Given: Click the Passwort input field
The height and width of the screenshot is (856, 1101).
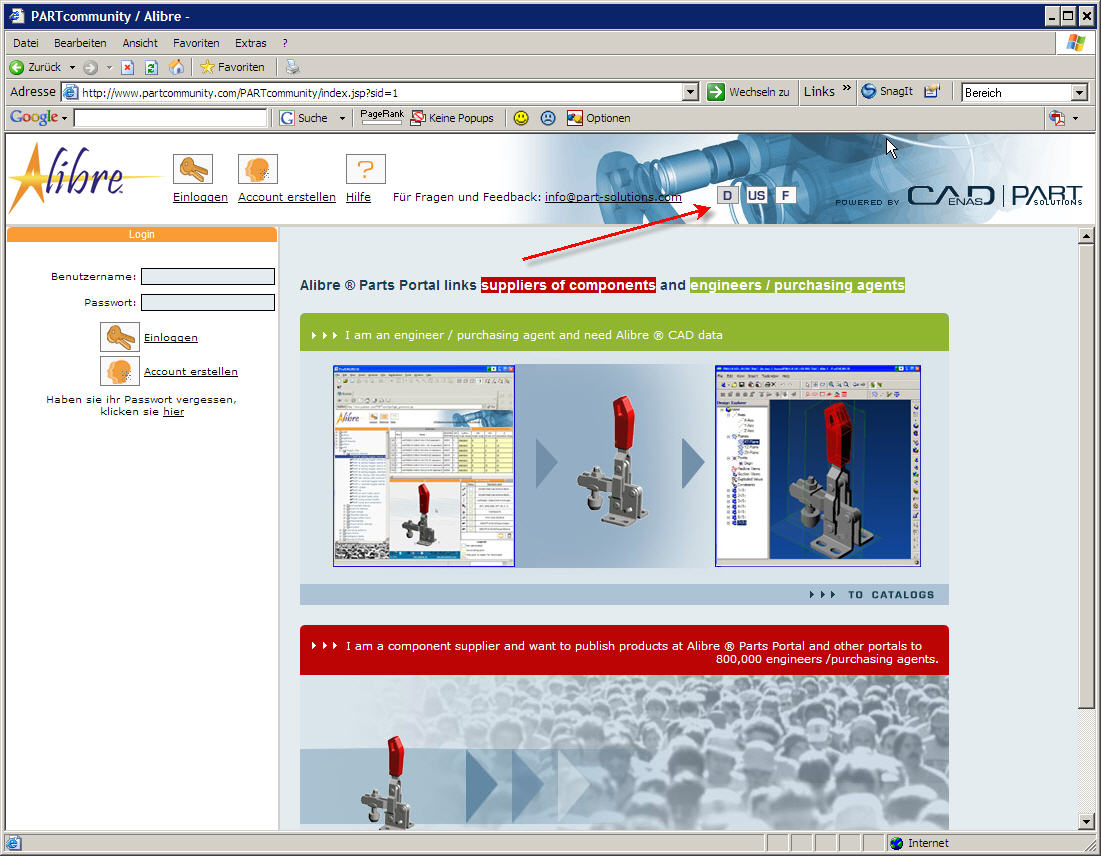Looking at the screenshot, I should 208,303.
